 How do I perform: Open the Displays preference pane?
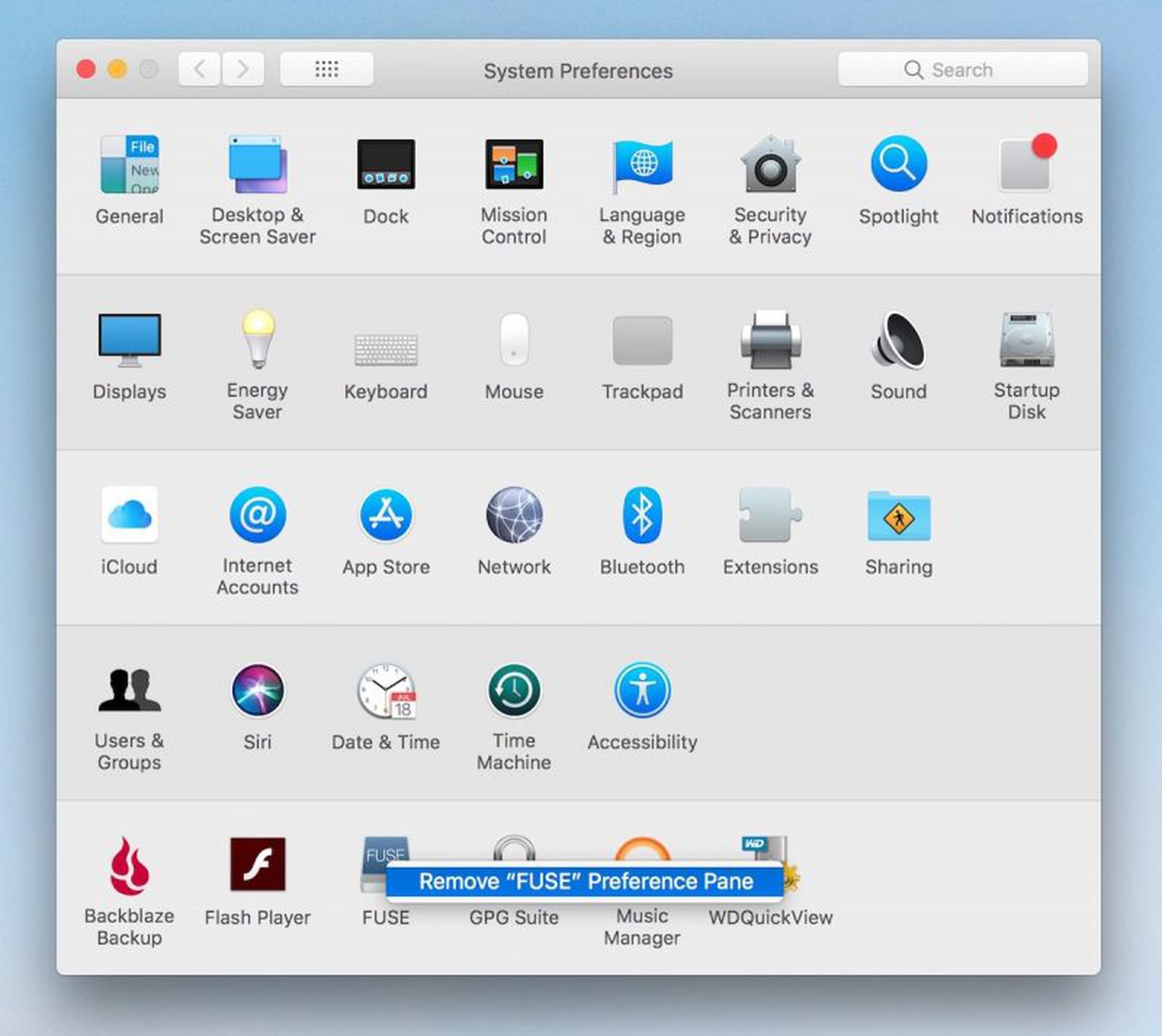pos(129,341)
